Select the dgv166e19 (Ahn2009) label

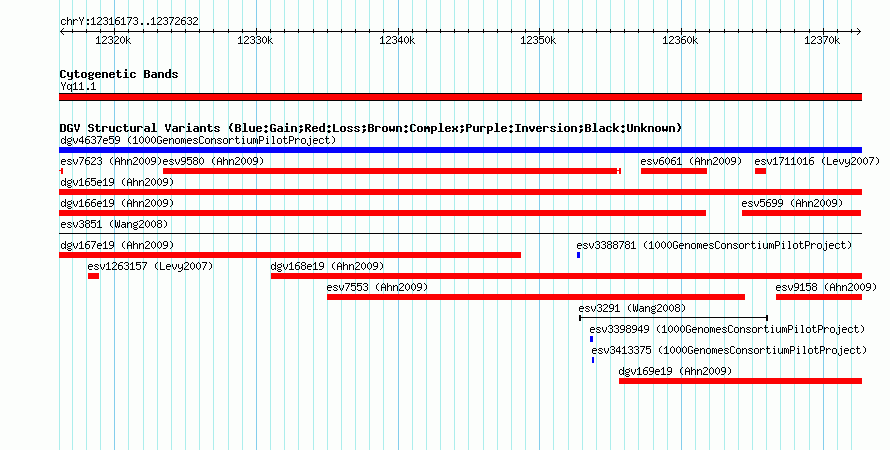[x=117, y=203]
